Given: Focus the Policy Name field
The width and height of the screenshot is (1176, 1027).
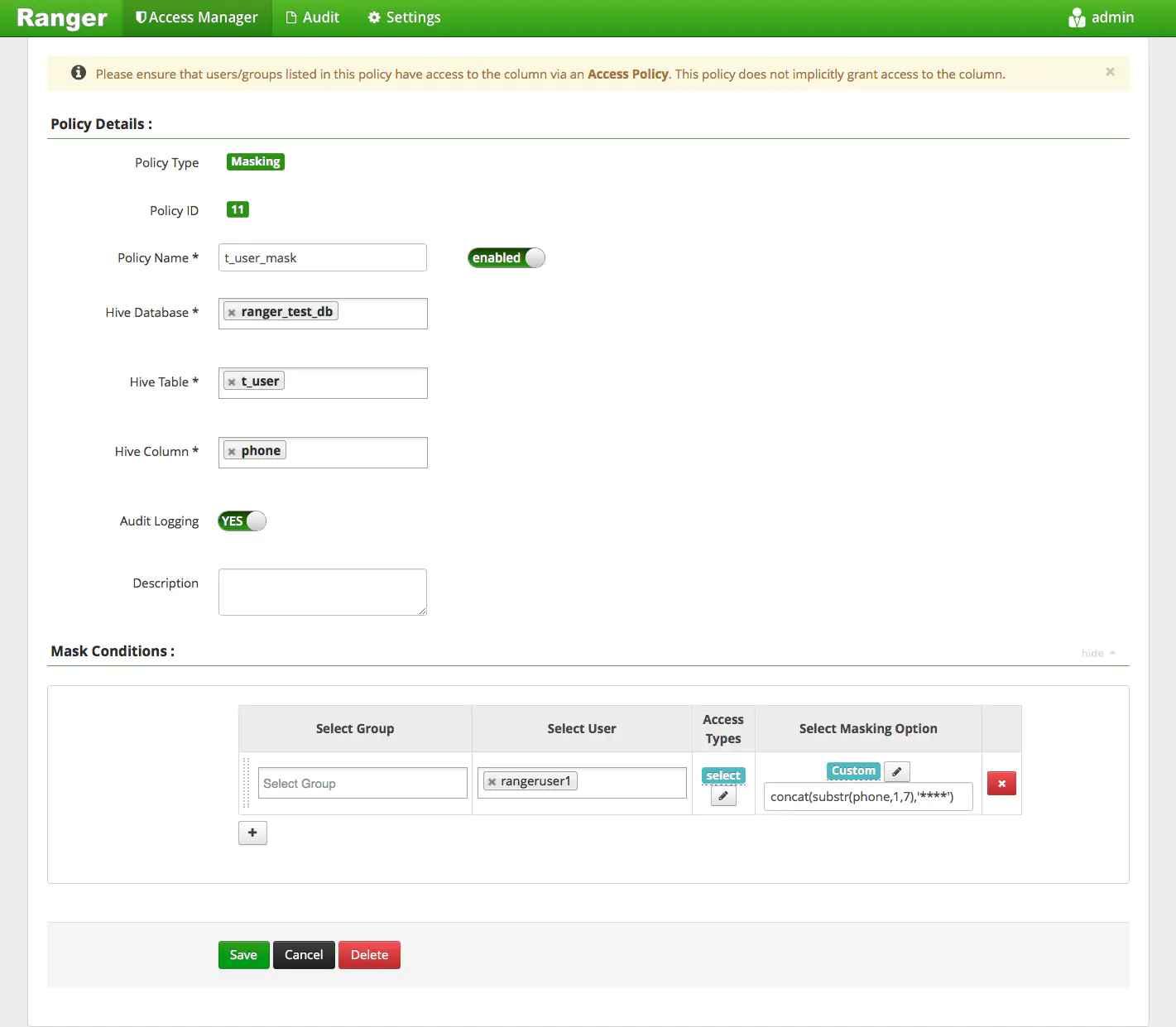Looking at the screenshot, I should coord(323,257).
